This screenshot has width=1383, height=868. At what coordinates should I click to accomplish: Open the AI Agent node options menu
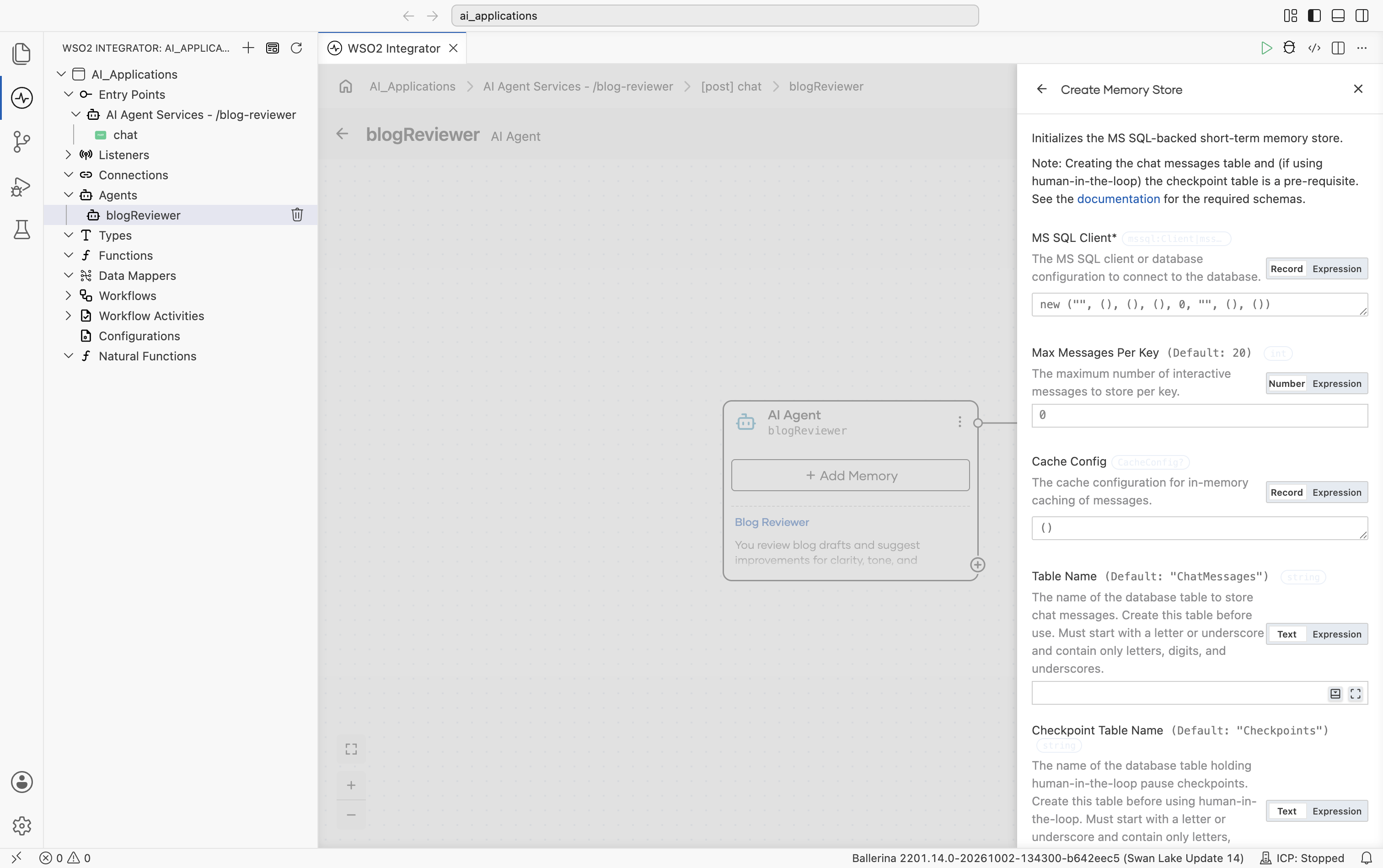[960, 422]
